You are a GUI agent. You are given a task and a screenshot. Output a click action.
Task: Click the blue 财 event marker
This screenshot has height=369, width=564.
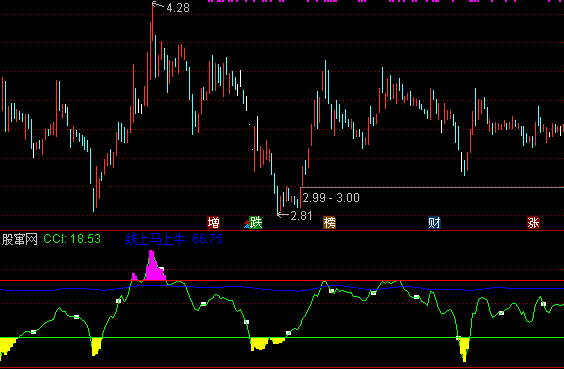click(434, 223)
